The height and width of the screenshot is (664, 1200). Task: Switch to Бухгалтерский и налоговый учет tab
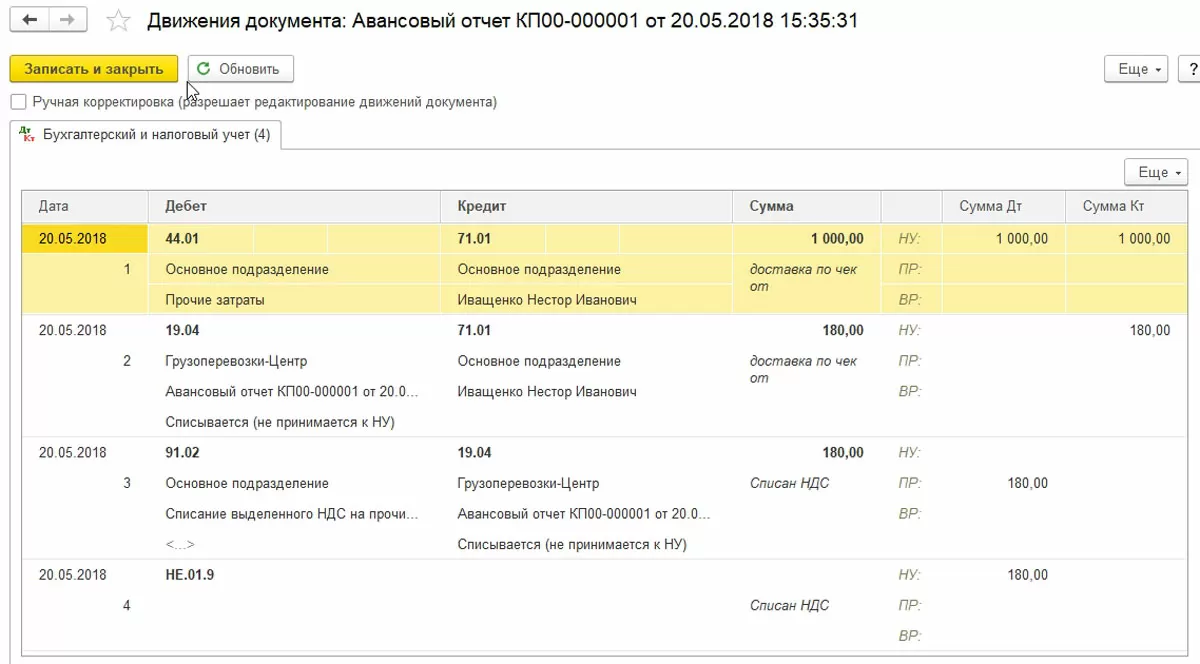tap(156, 135)
